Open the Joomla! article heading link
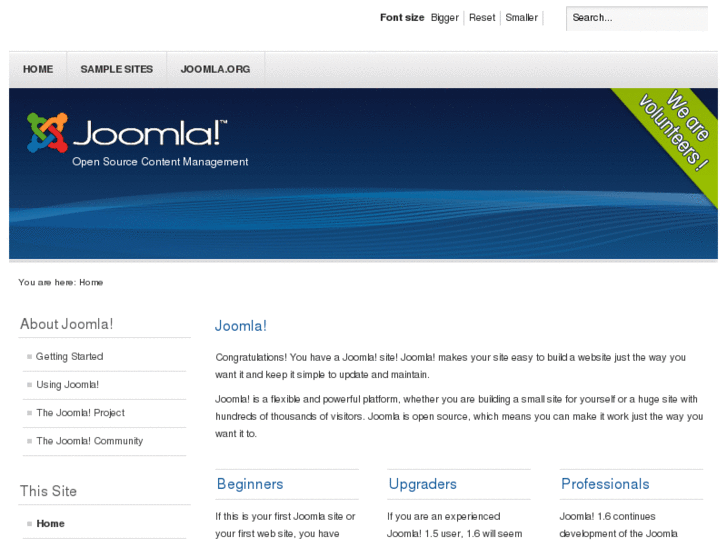 [x=241, y=326]
